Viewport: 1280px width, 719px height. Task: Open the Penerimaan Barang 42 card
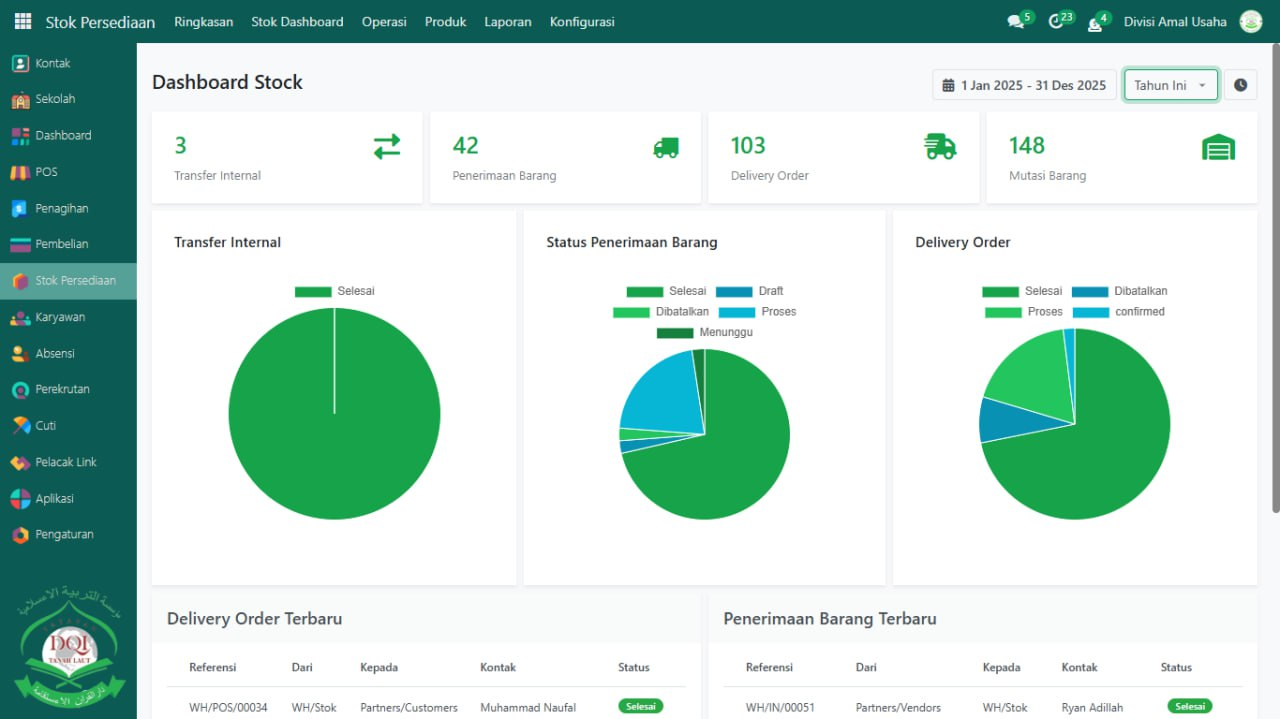point(565,158)
